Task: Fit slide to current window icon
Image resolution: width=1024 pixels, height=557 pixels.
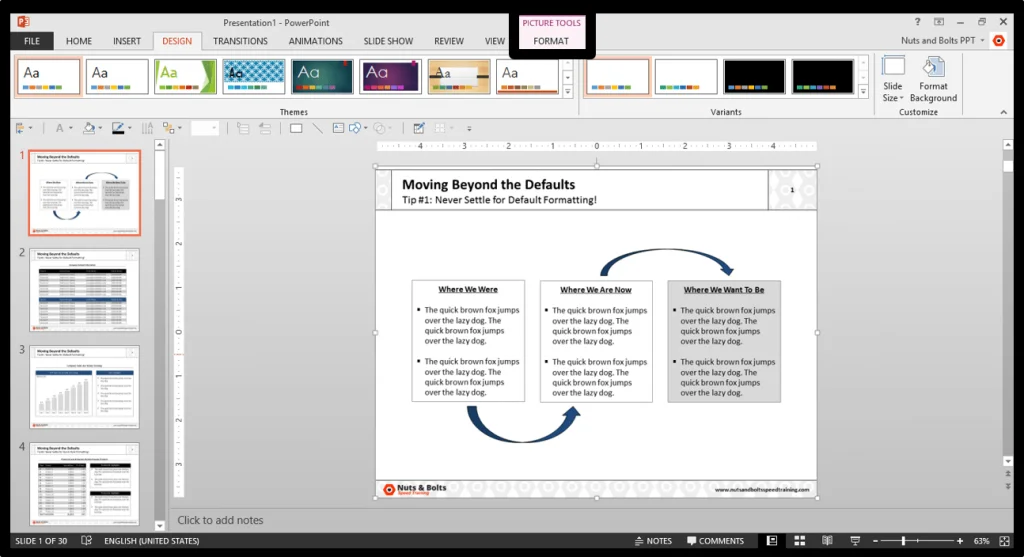Action: pos(1004,541)
